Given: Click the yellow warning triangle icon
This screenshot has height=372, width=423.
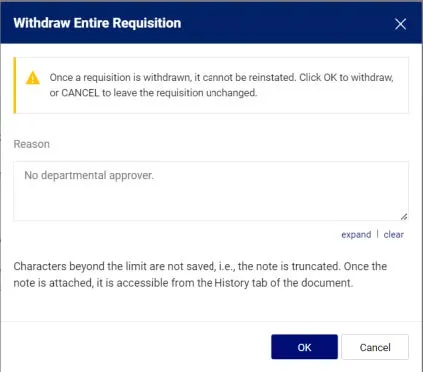Looking at the screenshot, I should click(33, 78).
